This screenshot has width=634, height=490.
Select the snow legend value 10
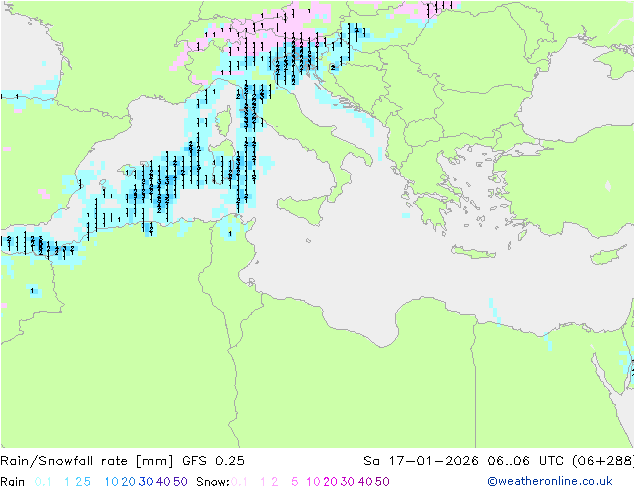[313, 482]
